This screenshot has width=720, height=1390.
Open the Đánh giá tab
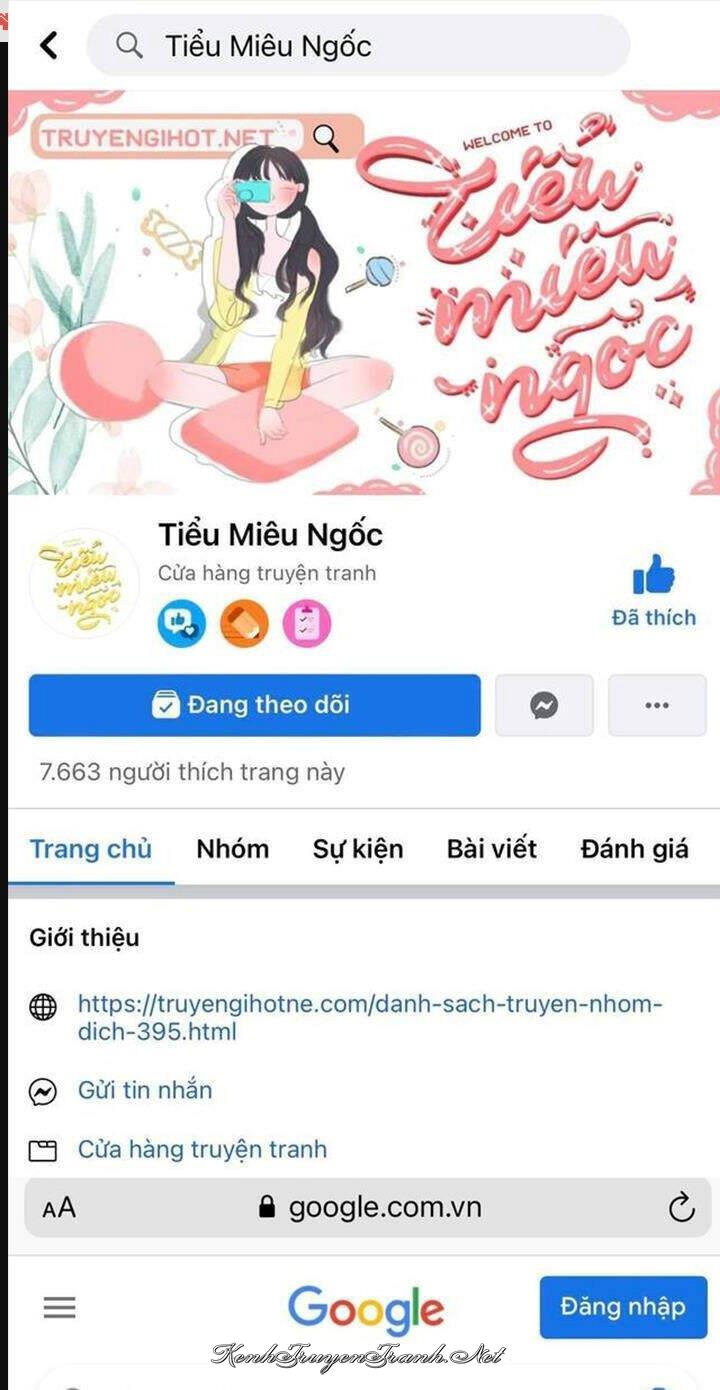(x=634, y=849)
